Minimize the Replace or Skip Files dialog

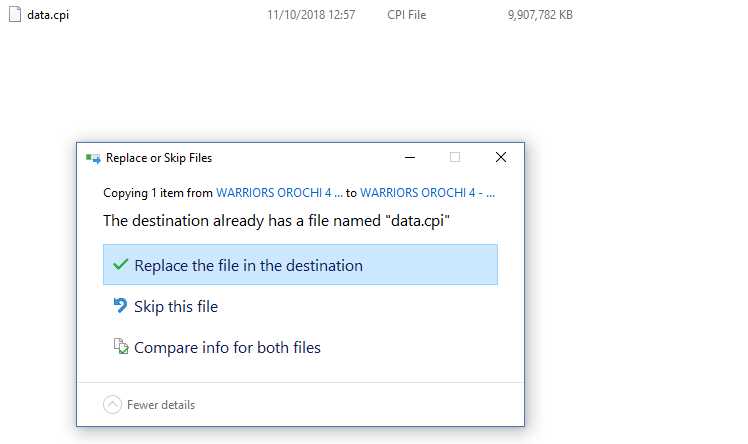pos(409,157)
